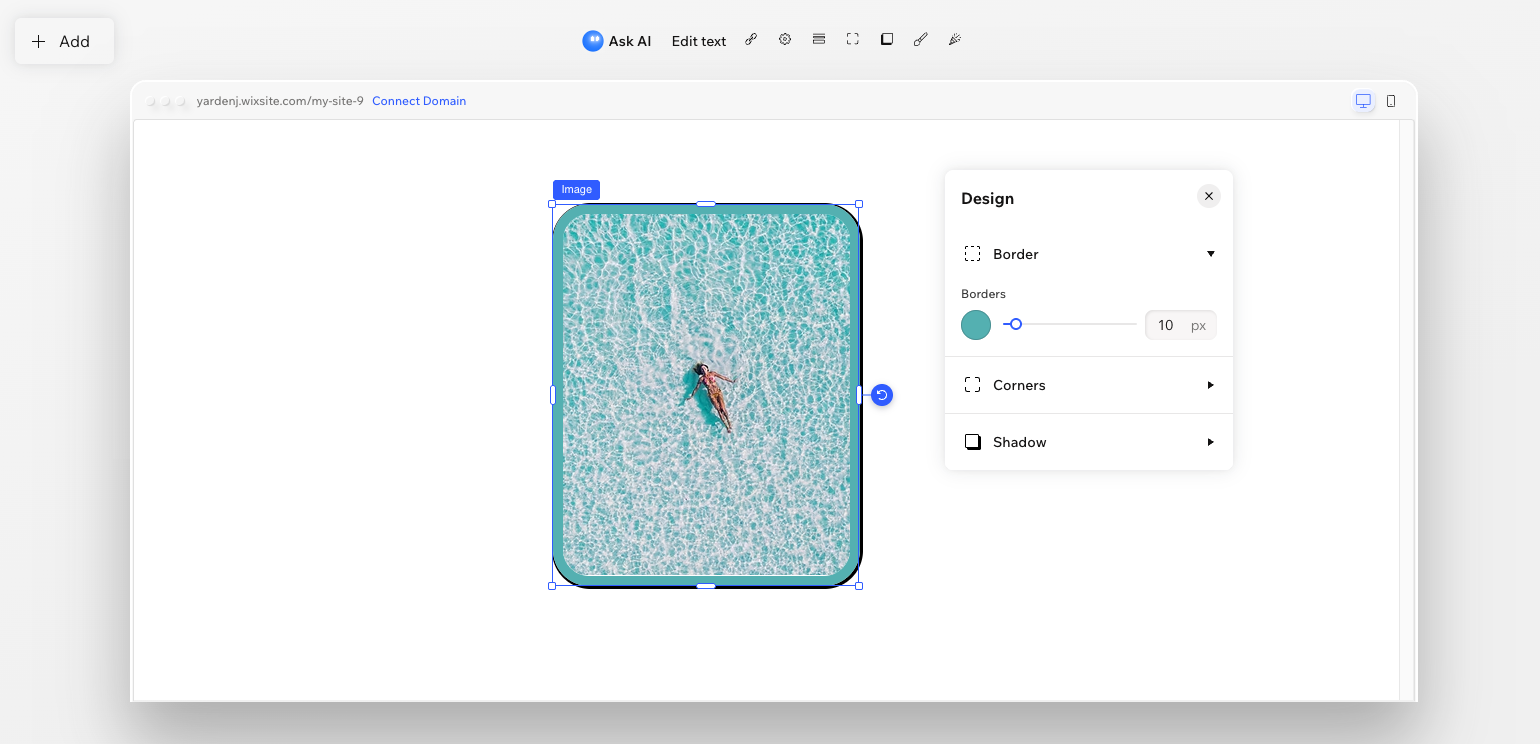Screen dimensions: 1540x744
Task: Close the Design panel
Action: pyautogui.click(x=1208, y=197)
